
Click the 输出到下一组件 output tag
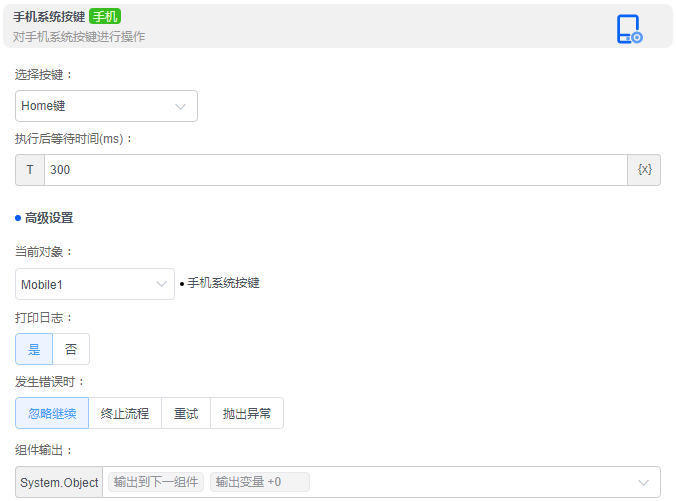click(x=156, y=482)
